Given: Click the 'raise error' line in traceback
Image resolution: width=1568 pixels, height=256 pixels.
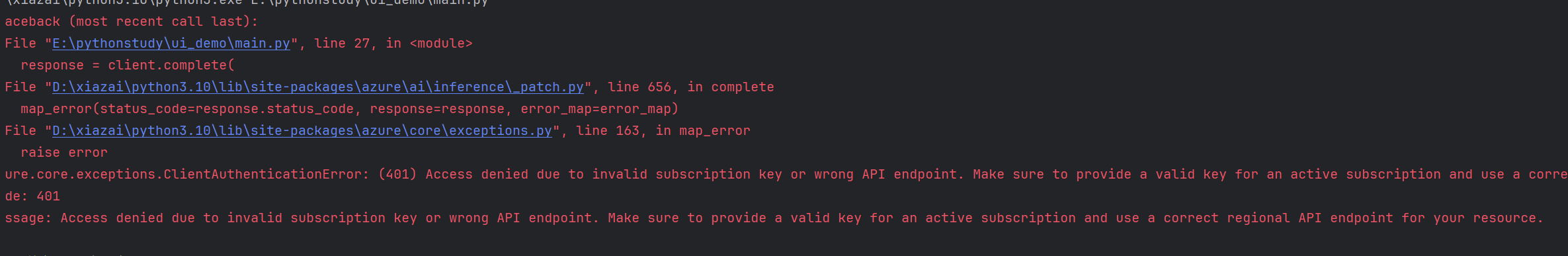Looking at the screenshot, I should pos(64,153).
